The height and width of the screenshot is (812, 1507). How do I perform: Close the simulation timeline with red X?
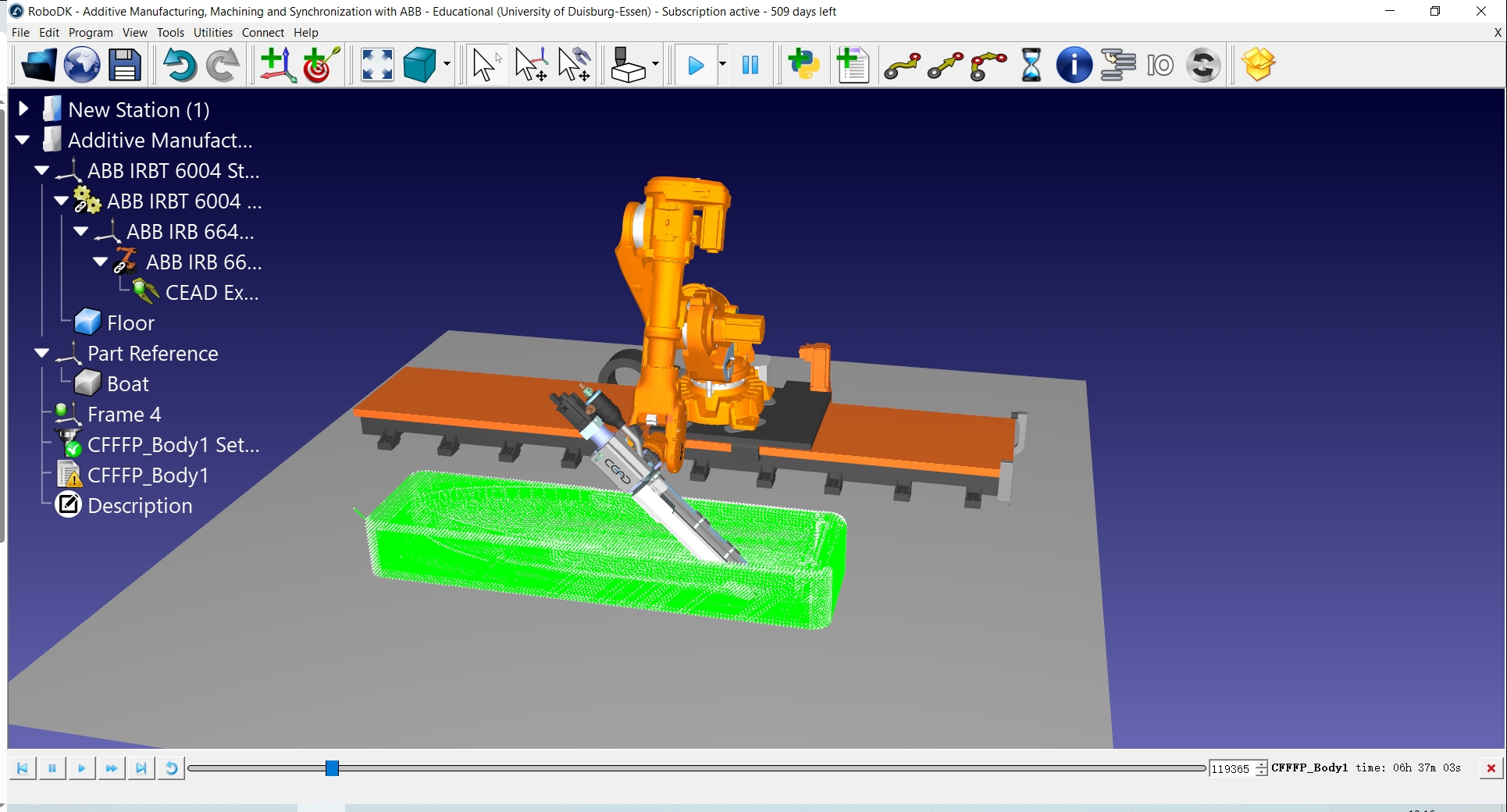1491,768
